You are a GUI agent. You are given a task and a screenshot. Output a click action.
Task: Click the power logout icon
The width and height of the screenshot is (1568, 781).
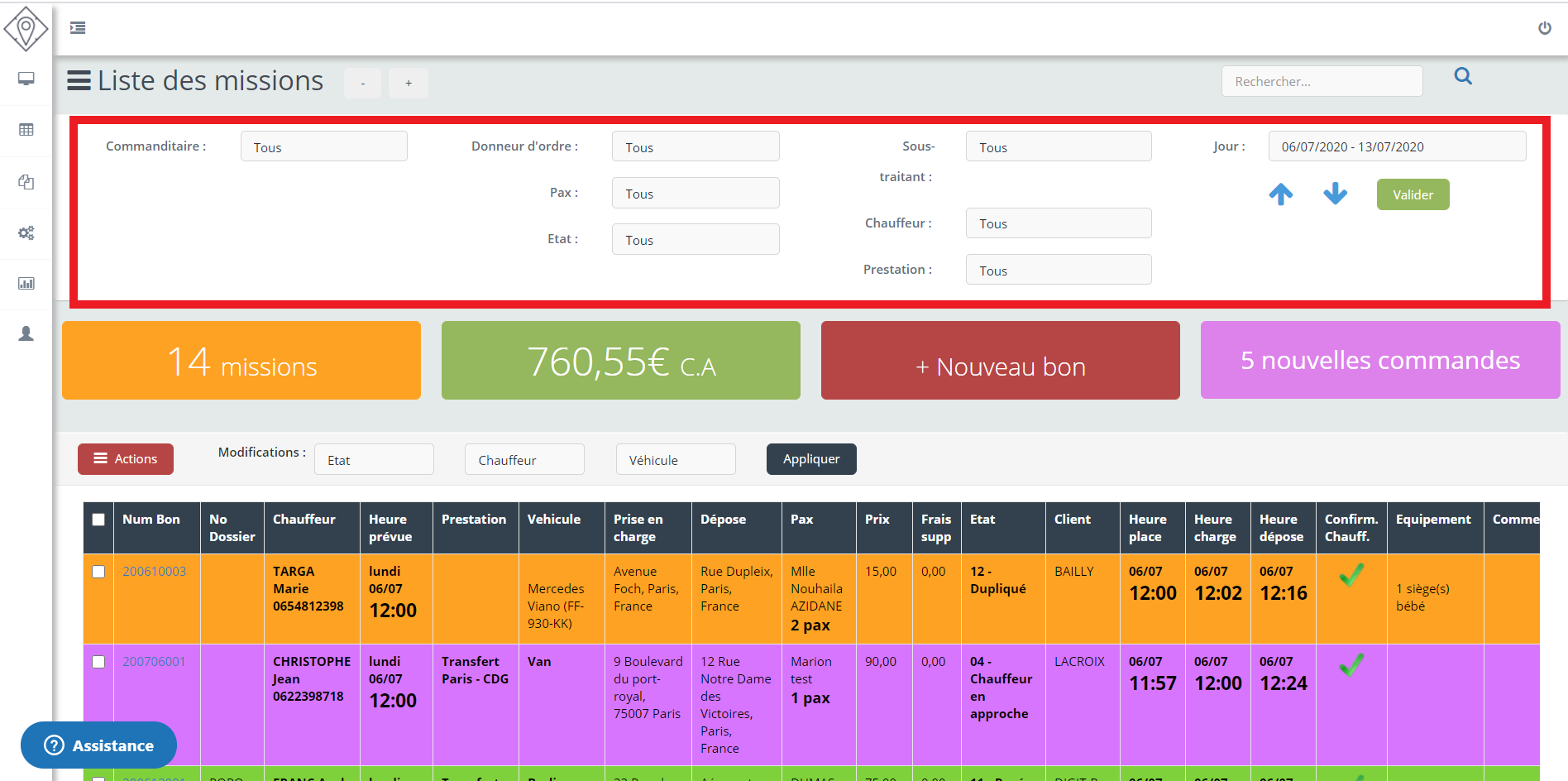click(1544, 28)
